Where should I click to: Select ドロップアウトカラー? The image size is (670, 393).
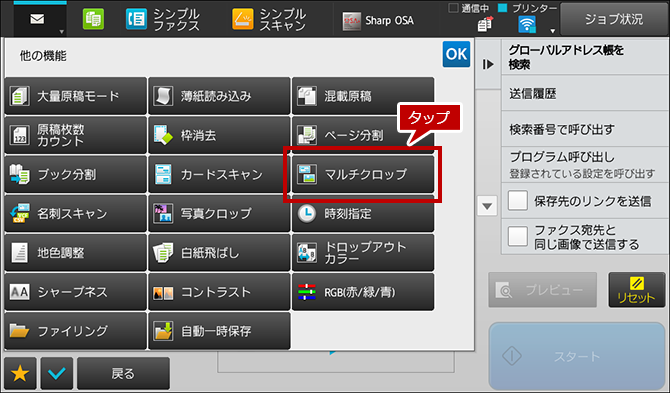click(x=363, y=252)
